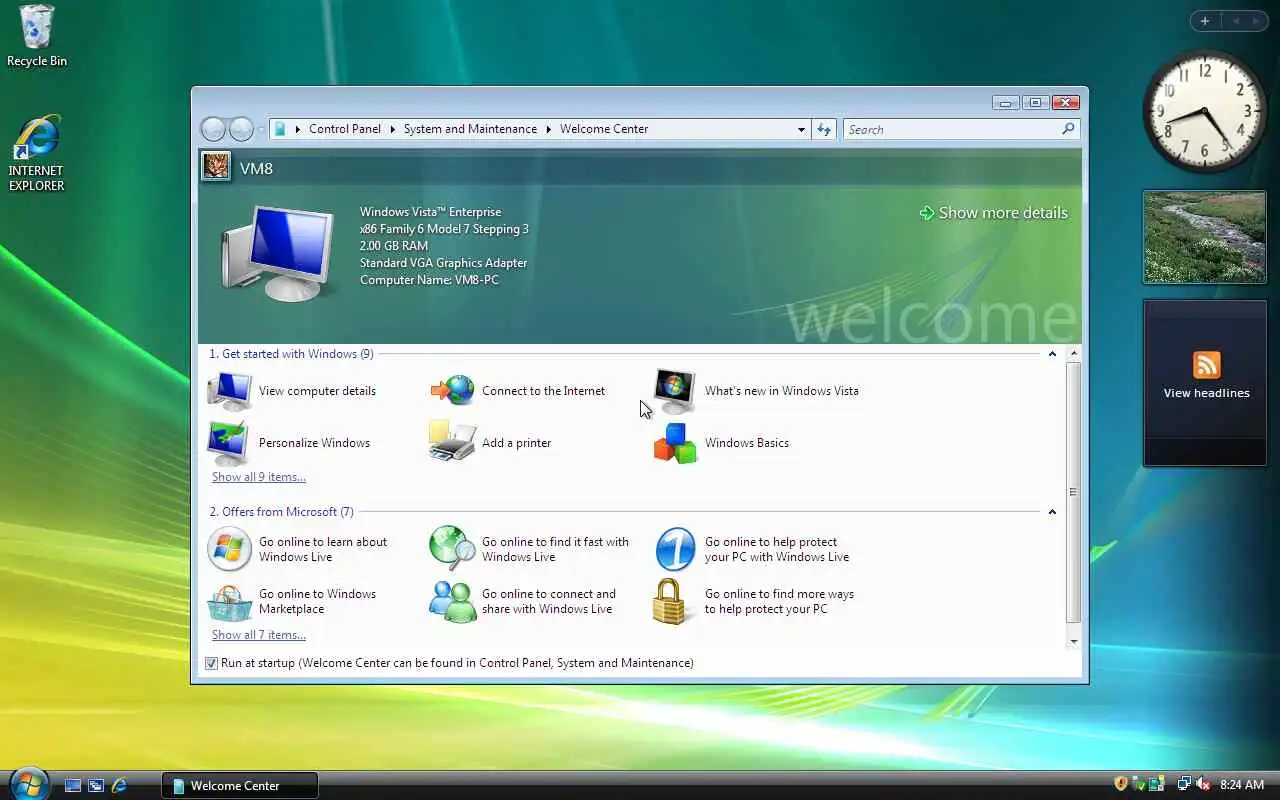Click the clock gadget
This screenshot has width=1280, height=800.
click(1204, 111)
